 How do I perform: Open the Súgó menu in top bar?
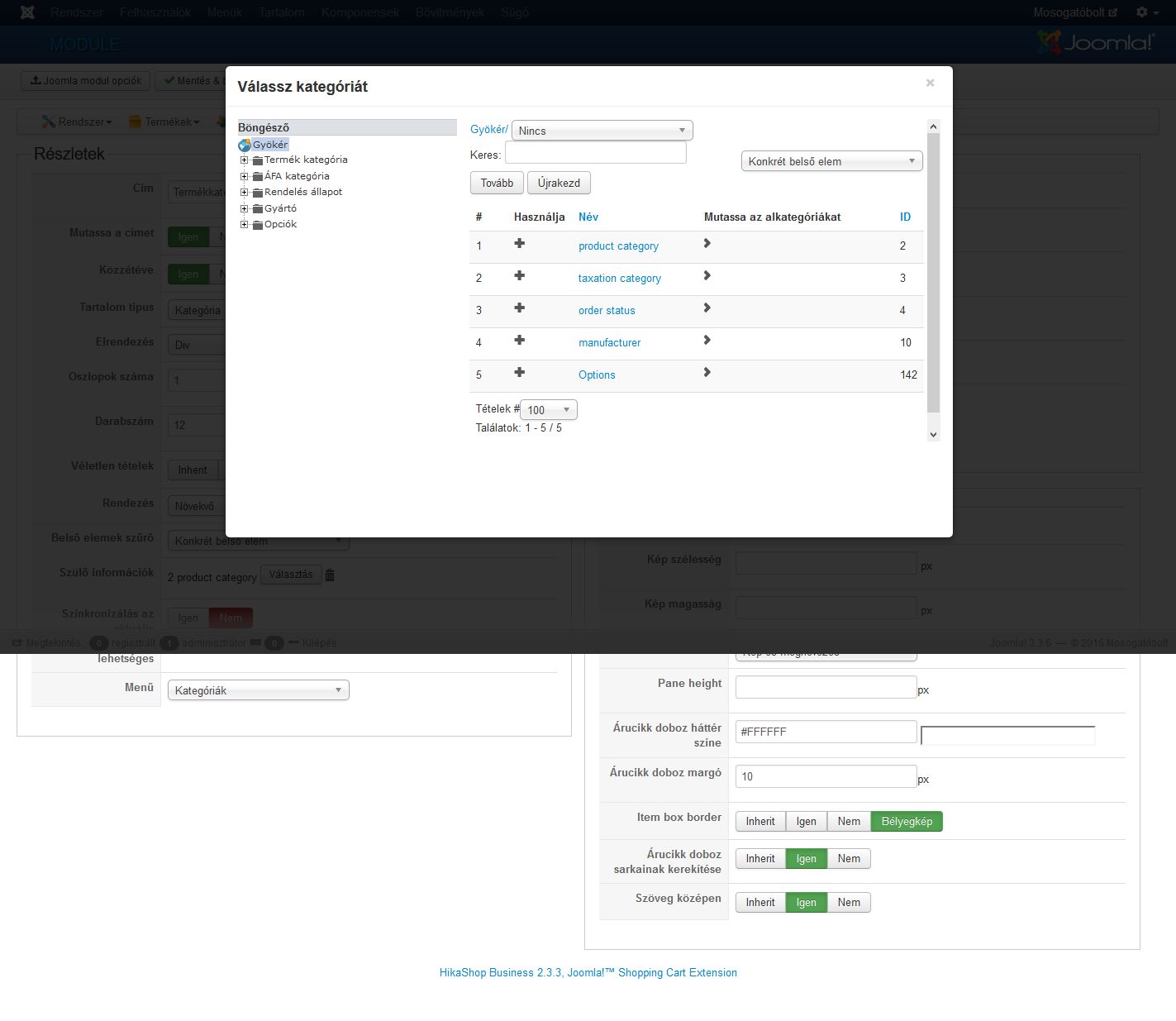click(x=515, y=12)
